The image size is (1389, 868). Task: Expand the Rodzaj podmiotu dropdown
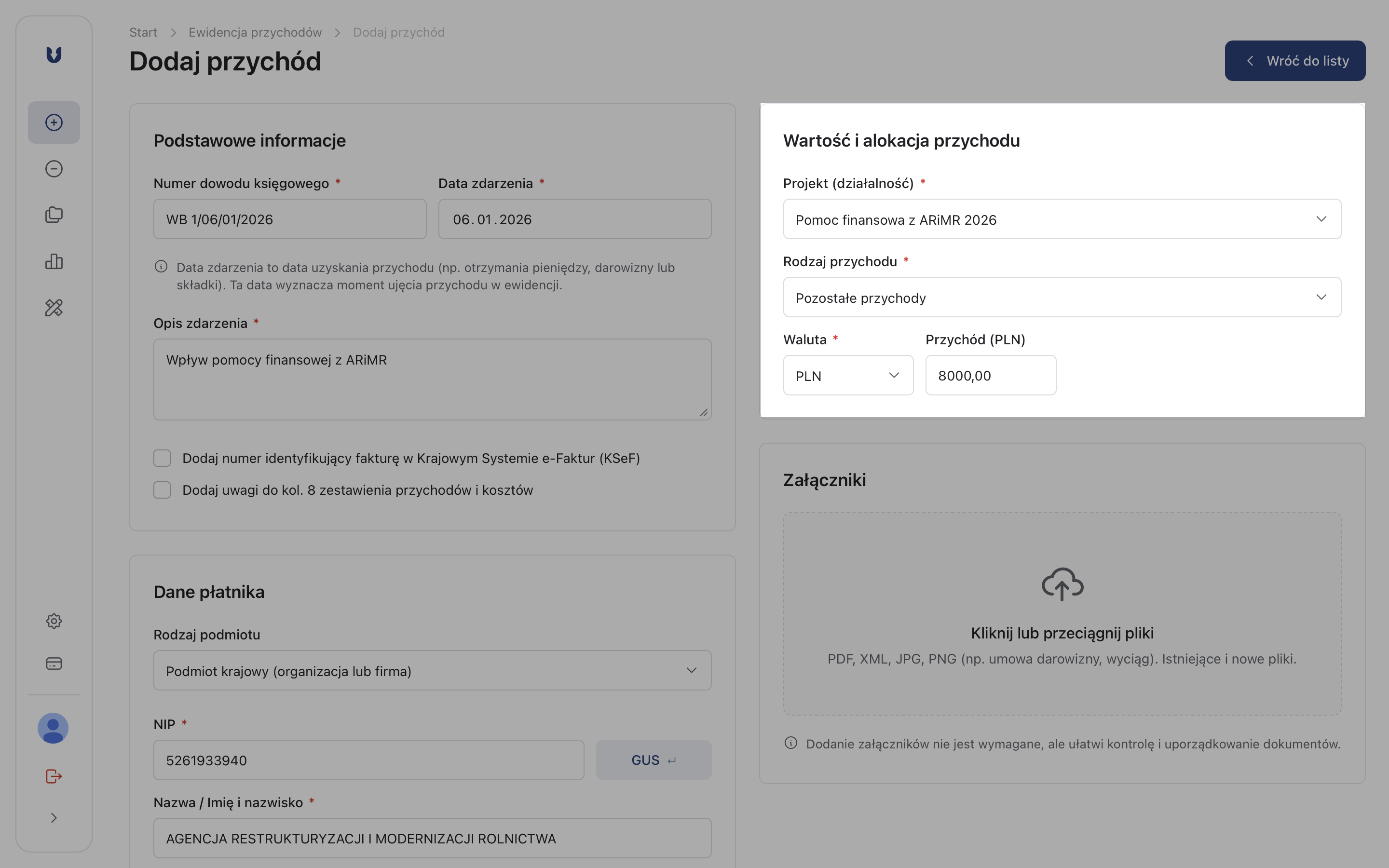click(432, 670)
